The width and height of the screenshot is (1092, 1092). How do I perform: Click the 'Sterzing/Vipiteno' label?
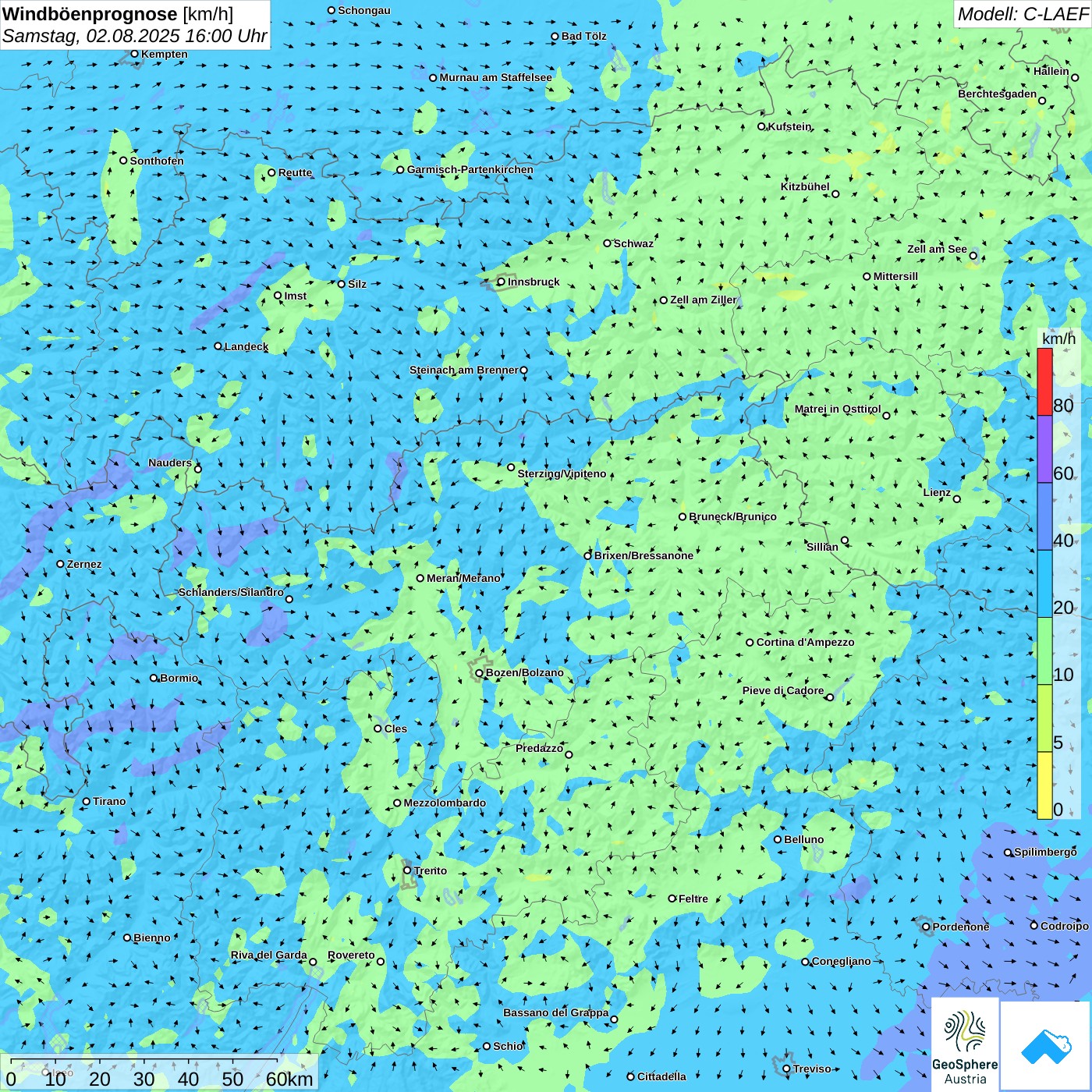pyautogui.click(x=562, y=473)
